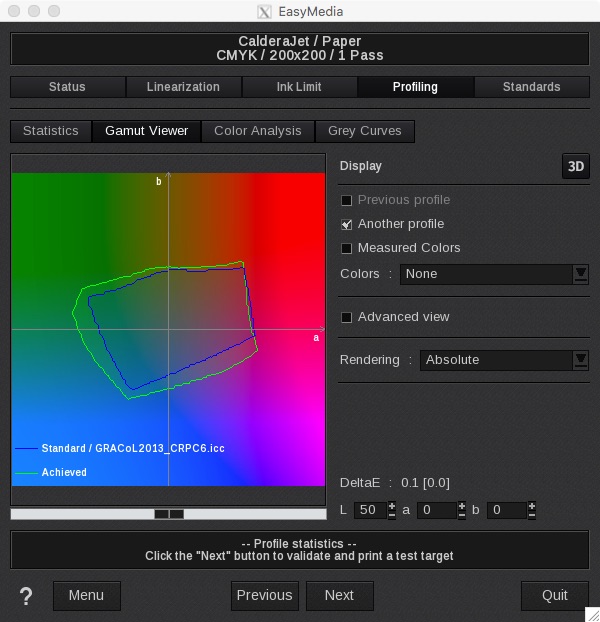Enable the Measured Colors checkbox
Image resolution: width=600 pixels, height=622 pixels.
click(x=347, y=248)
